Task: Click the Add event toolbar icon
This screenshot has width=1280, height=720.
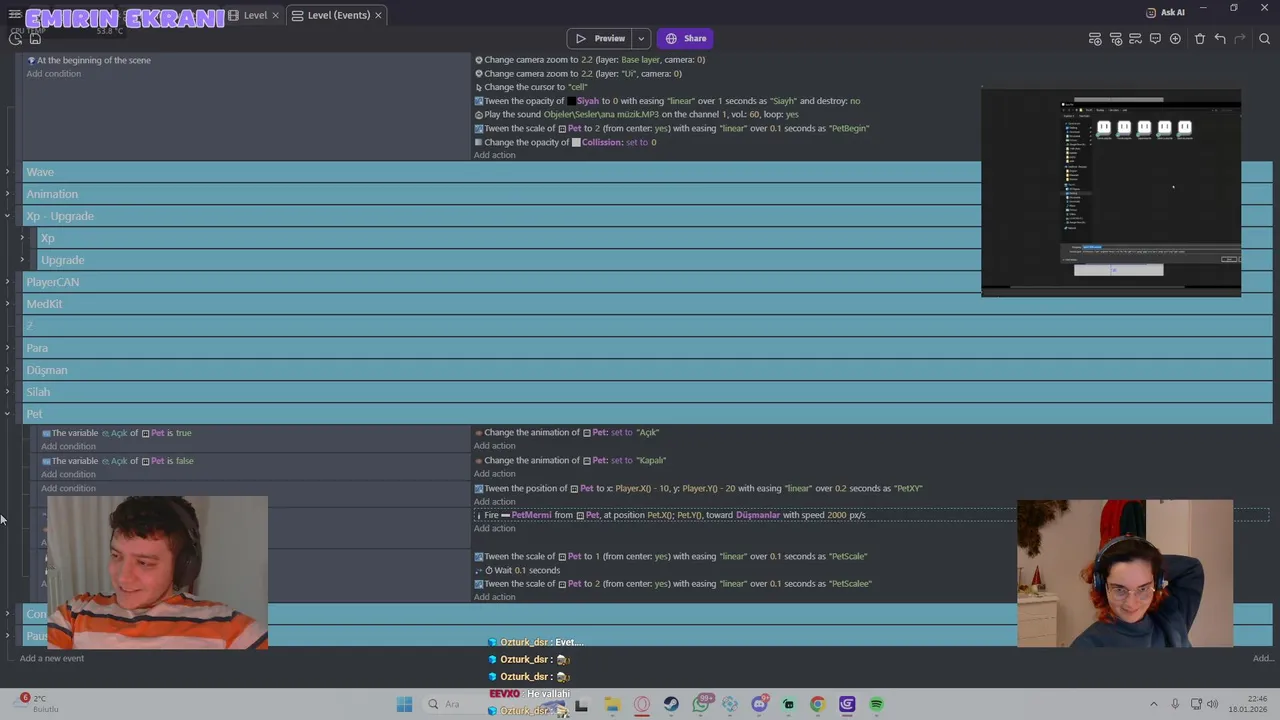Action: pyautogui.click(x=1095, y=39)
